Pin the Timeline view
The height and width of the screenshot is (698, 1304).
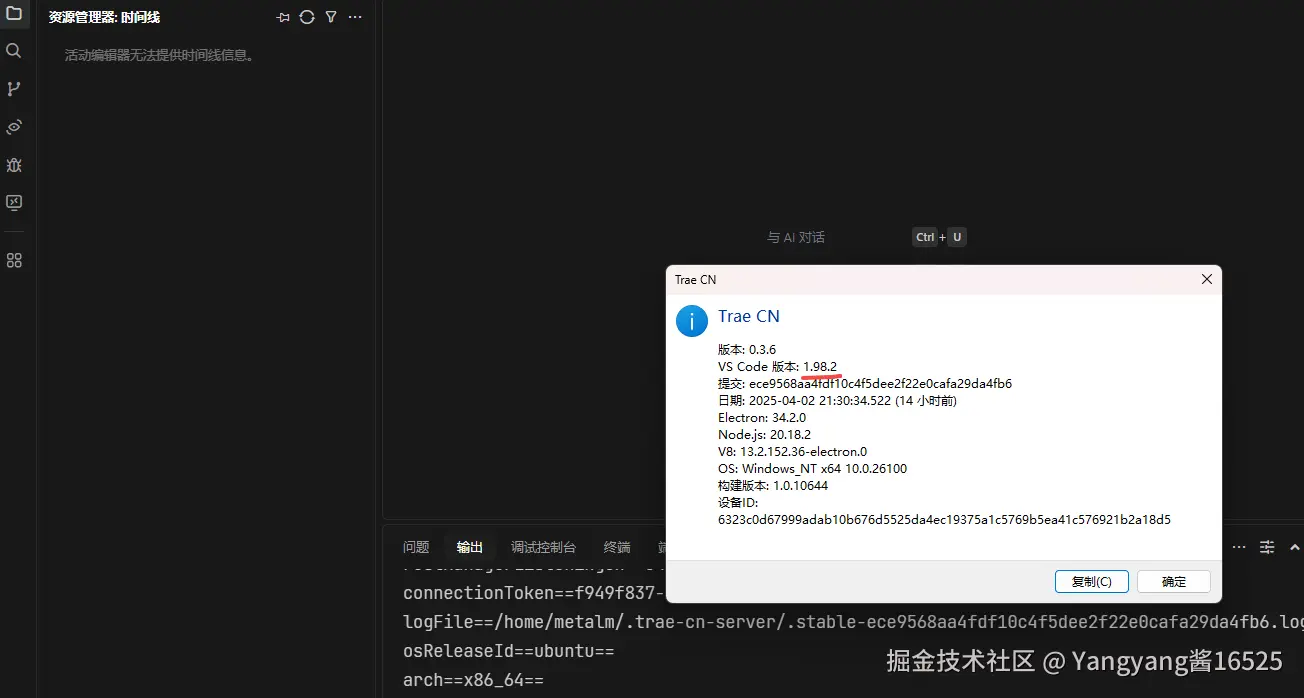(283, 17)
